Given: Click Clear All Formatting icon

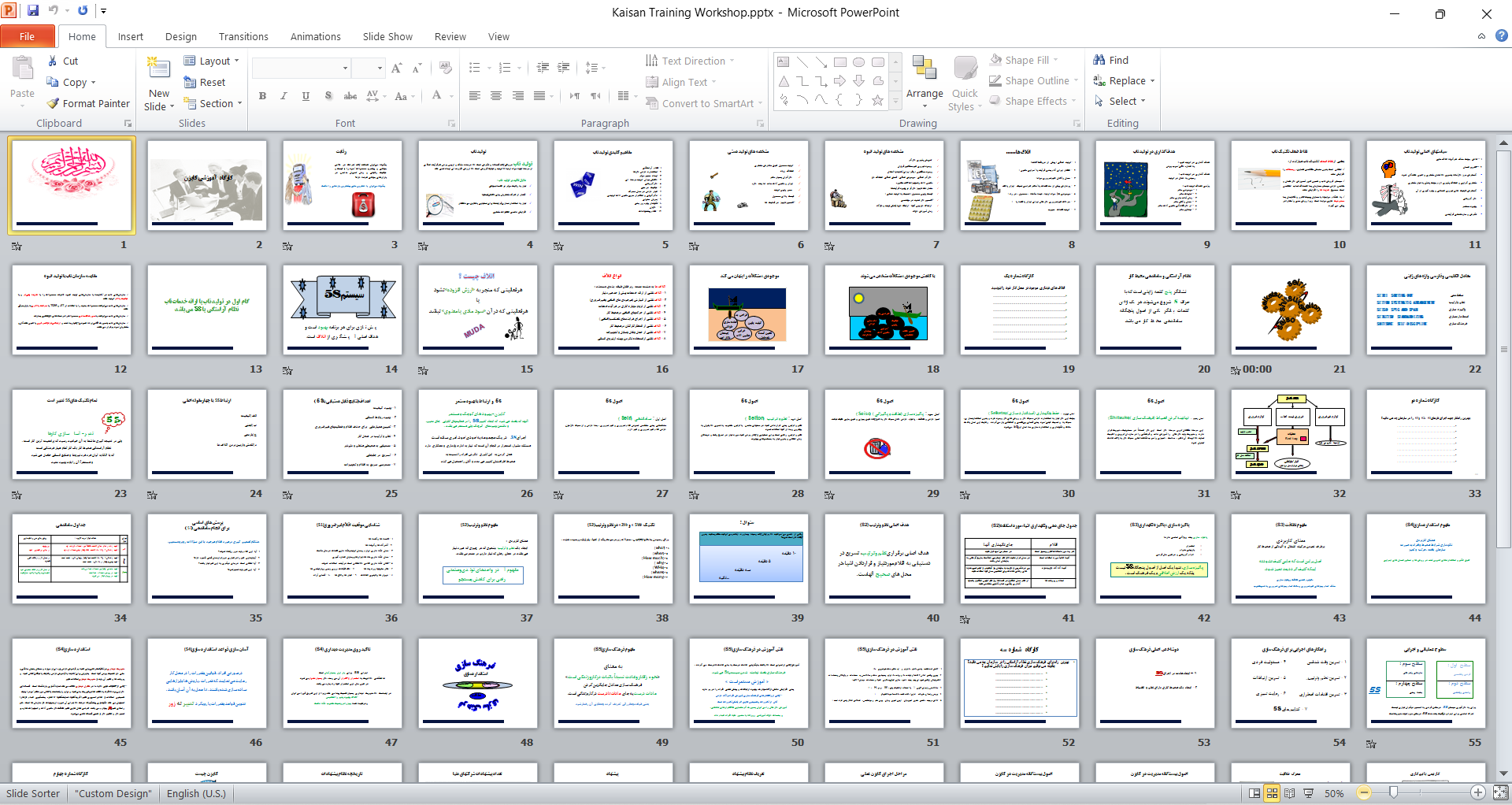Looking at the screenshot, I should (446, 68).
